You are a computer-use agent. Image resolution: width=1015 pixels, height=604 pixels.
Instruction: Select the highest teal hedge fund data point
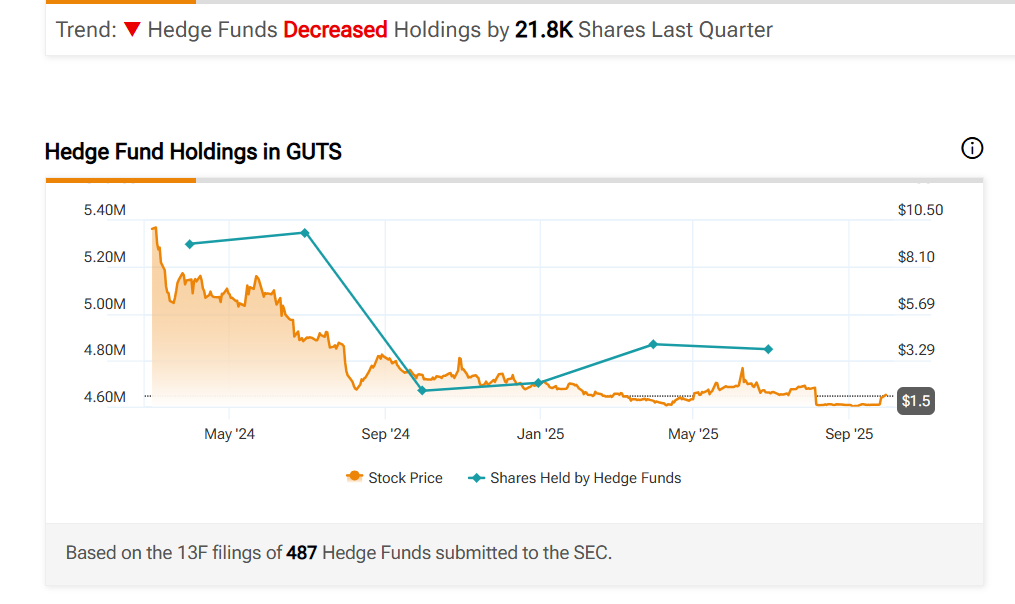point(305,233)
